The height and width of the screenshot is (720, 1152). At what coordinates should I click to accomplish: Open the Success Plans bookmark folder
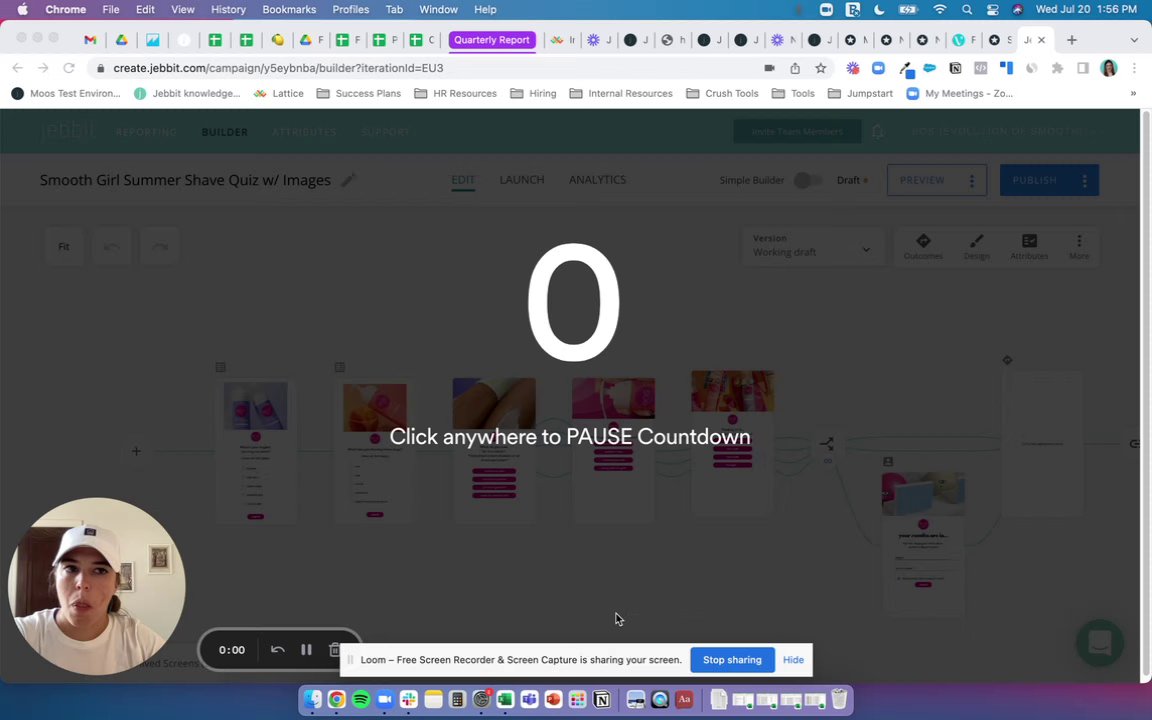coord(359,93)
